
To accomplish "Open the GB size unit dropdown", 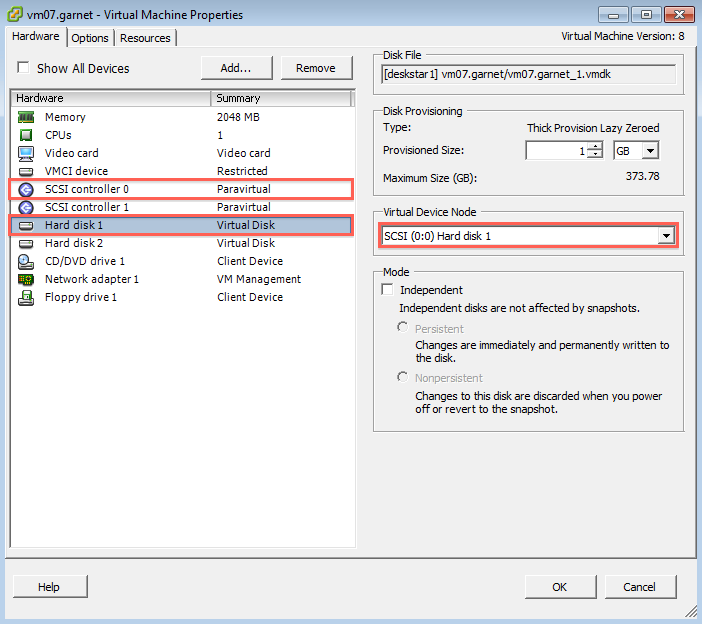I will tap(650, 150).
